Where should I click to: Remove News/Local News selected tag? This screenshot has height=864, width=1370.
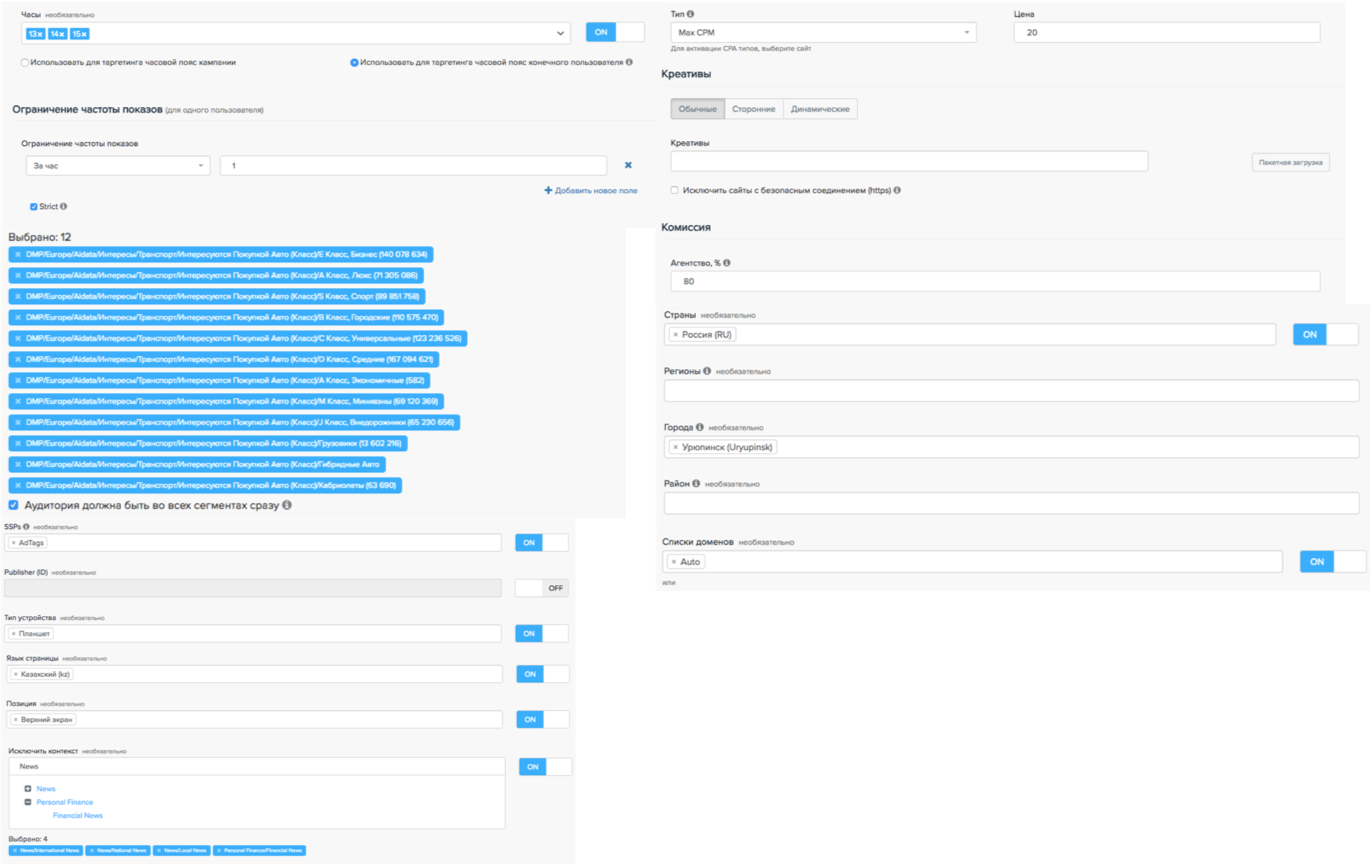click(160, 850)
